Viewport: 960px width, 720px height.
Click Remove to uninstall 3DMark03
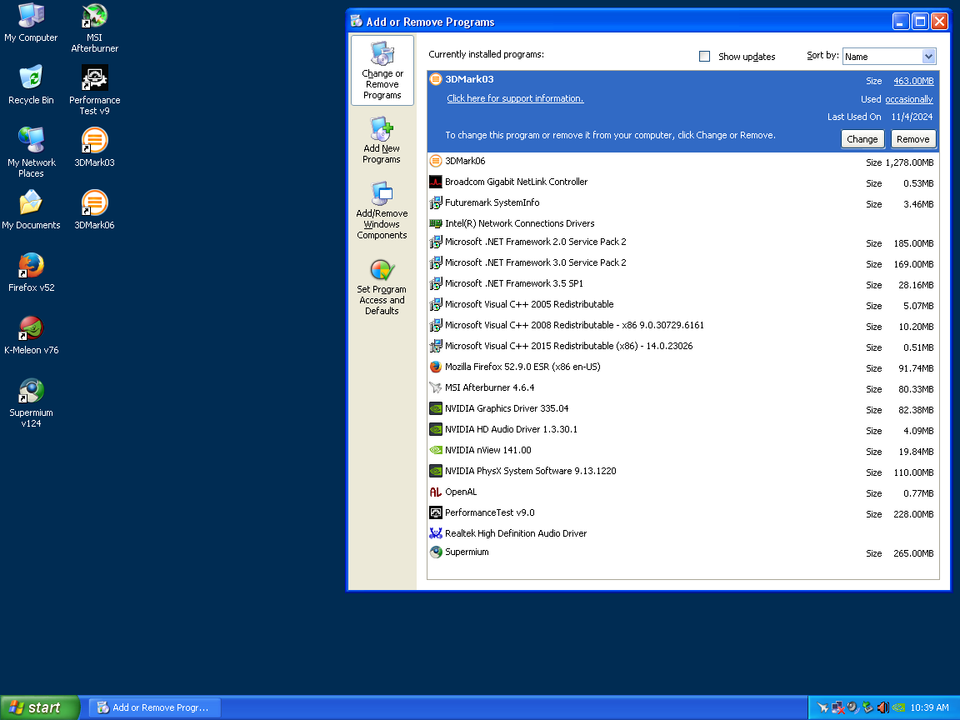tap(912, 139)
